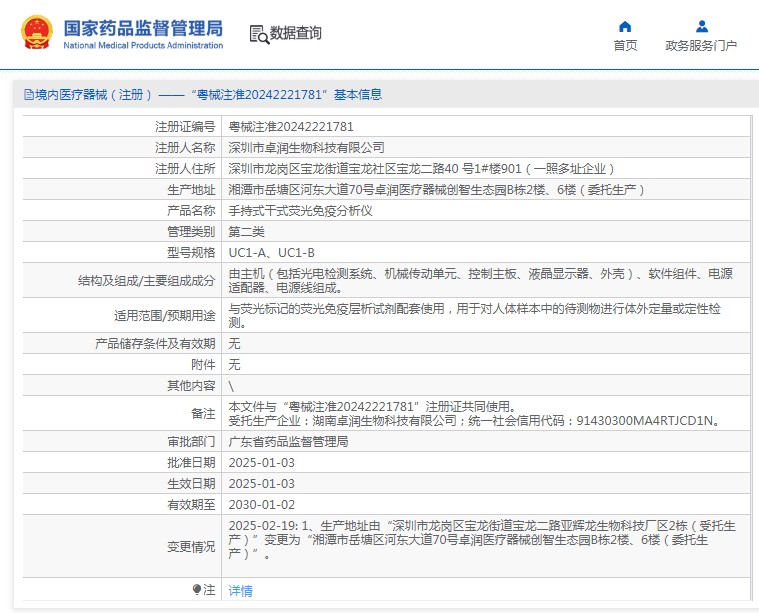The image size is (759, 613).
Task: Click the 数据查询 heading text
Action: [x=296, y=34]
